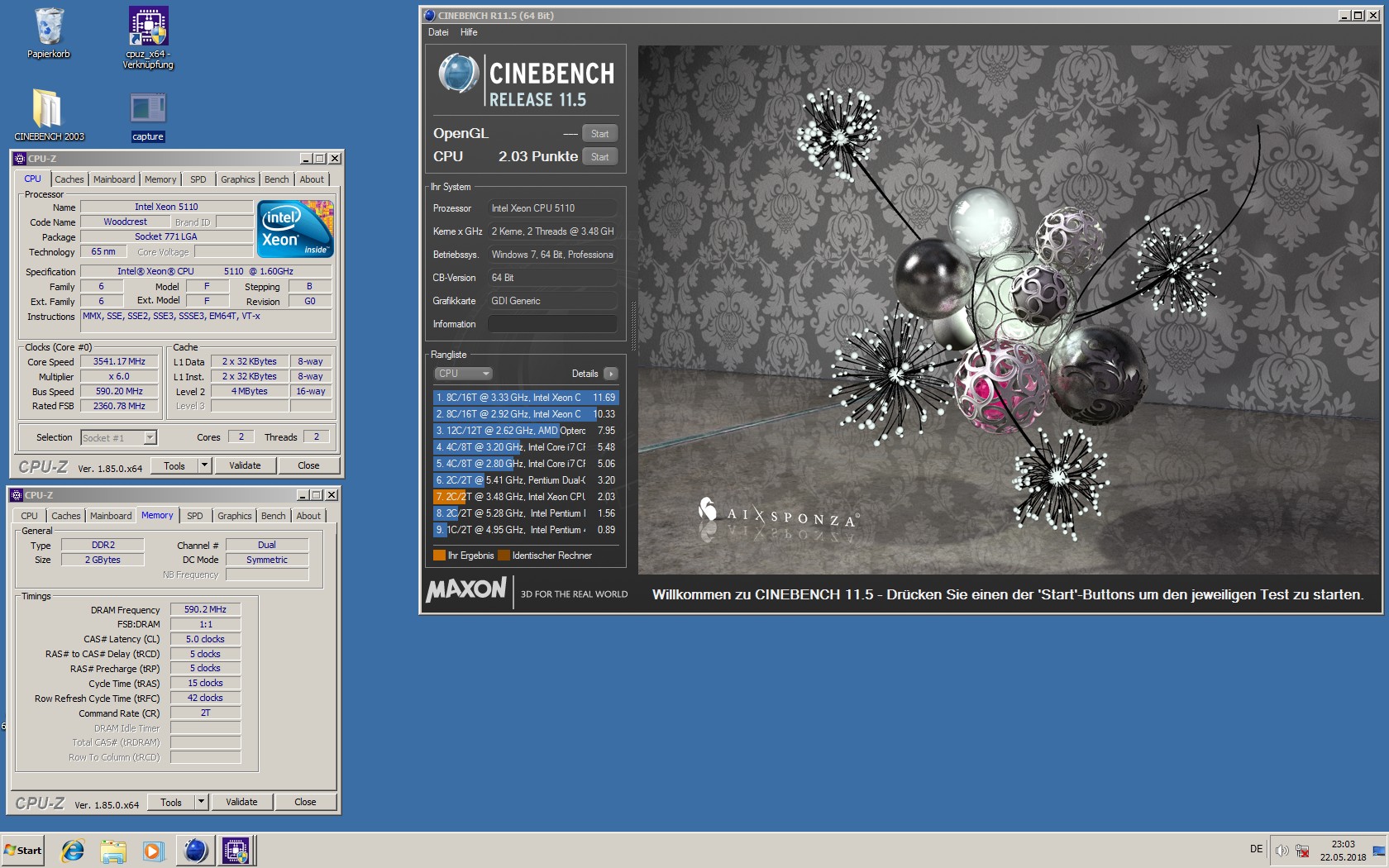Viewport: 1389px width, 868px height.
Task: Click the Cinebench taskbar icon
Action: (196, 850)
